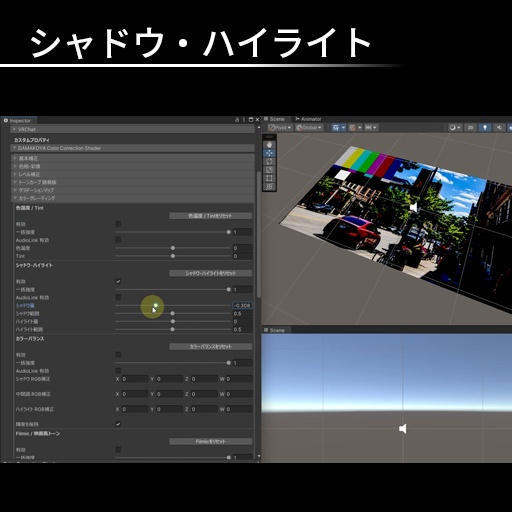Select the lower Scene tab
The image size is (512, 512).
(x=275, y=330)
